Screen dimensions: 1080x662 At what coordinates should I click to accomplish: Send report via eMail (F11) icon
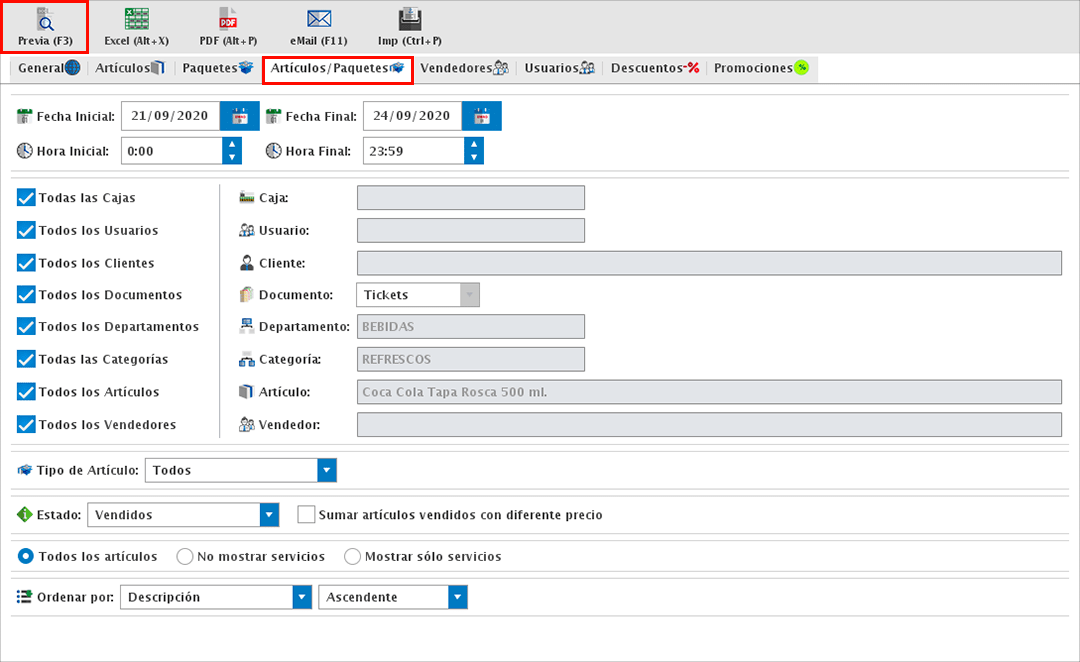pyautogui.click(x=318, y=20)
